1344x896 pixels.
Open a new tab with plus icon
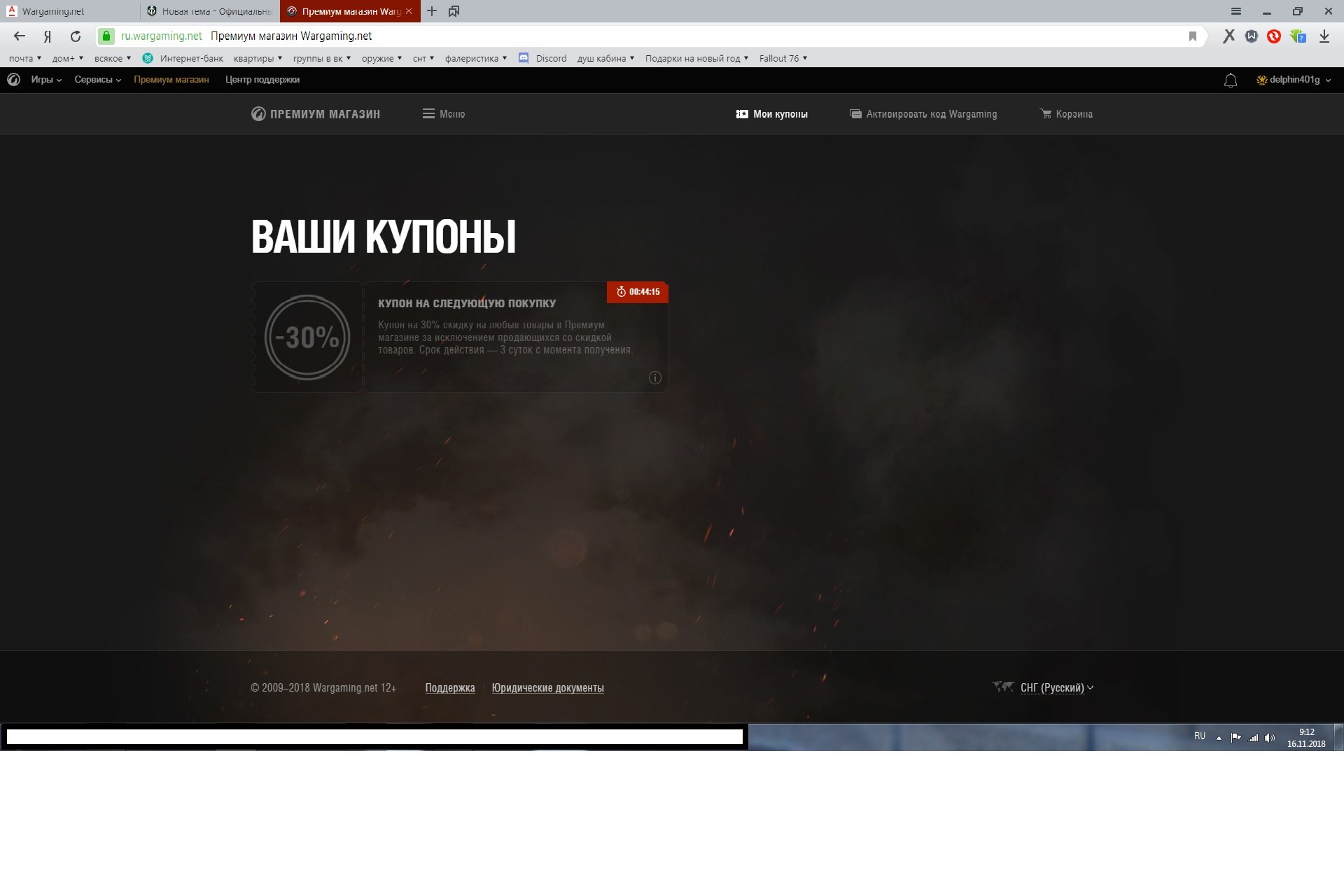[x=432, y=11]
